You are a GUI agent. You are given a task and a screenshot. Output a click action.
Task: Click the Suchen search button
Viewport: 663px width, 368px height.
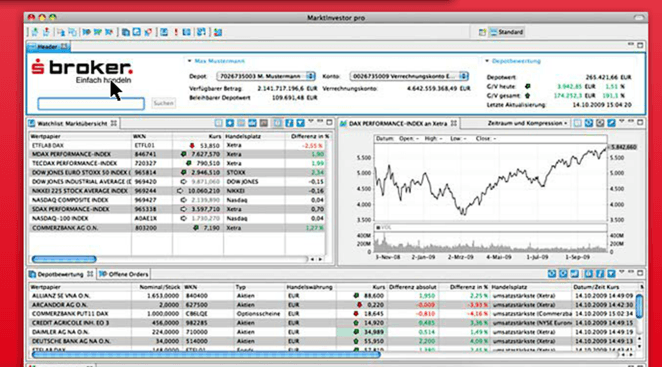point(164,103)
